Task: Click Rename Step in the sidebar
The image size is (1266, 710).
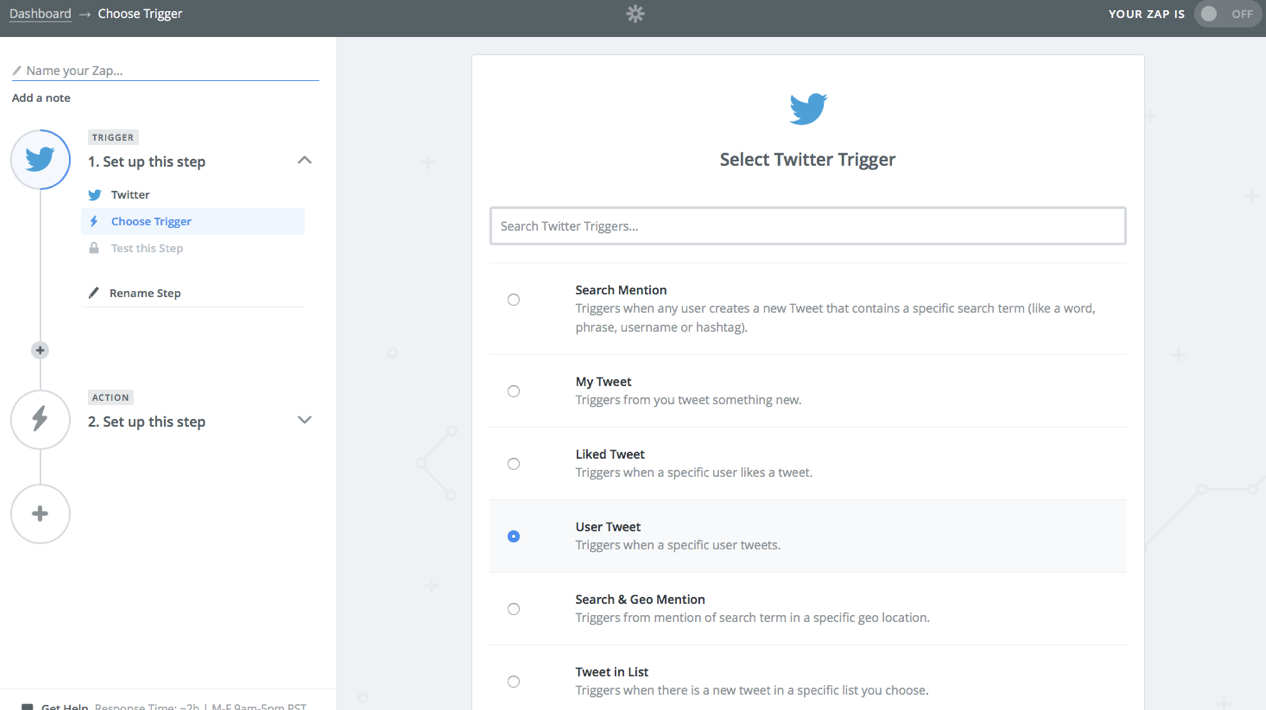Action: click(145, 293)
